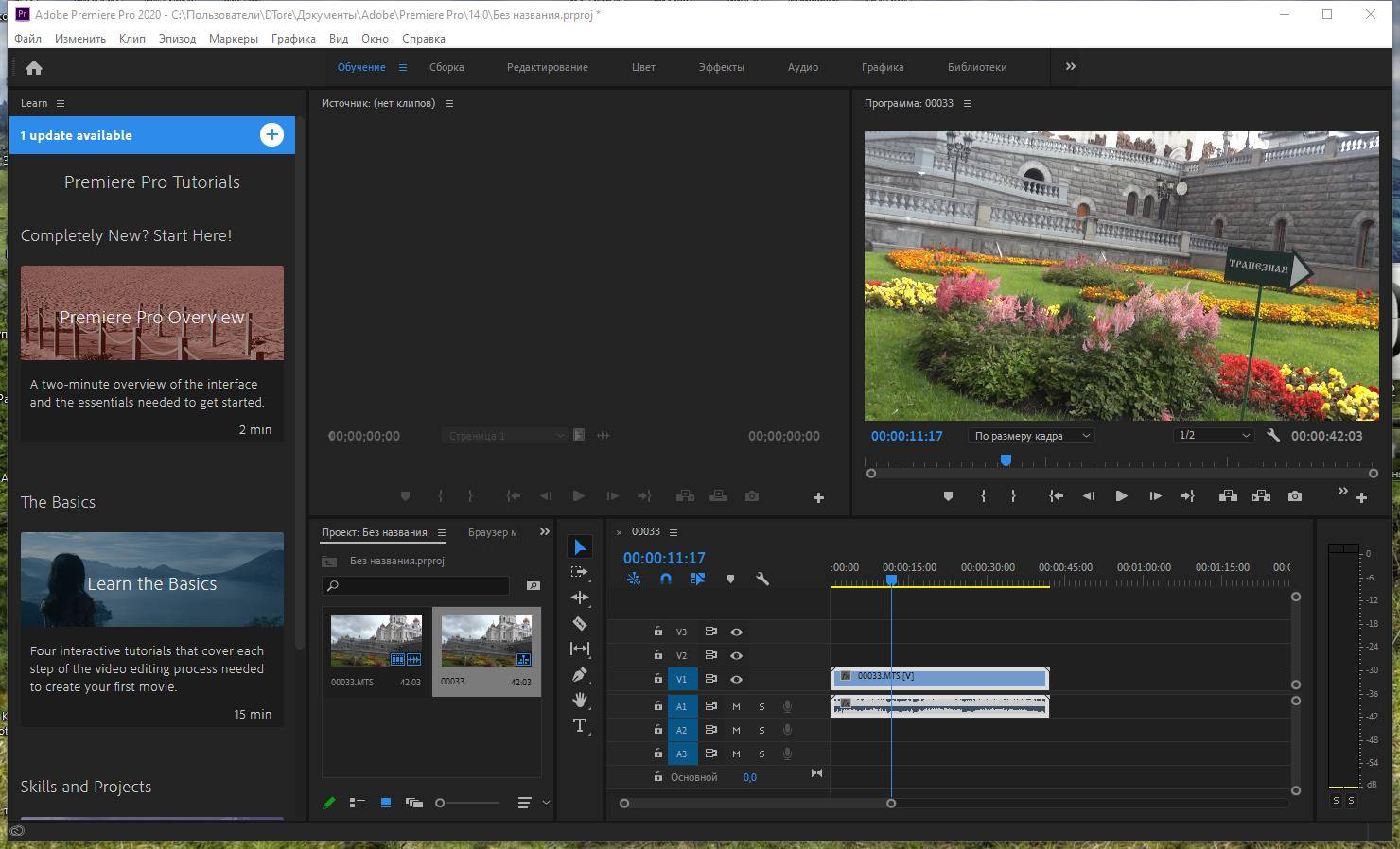1400x849 pixels.
Task: Open sort icons dropdown in project panel
Action: coord(533,803)
